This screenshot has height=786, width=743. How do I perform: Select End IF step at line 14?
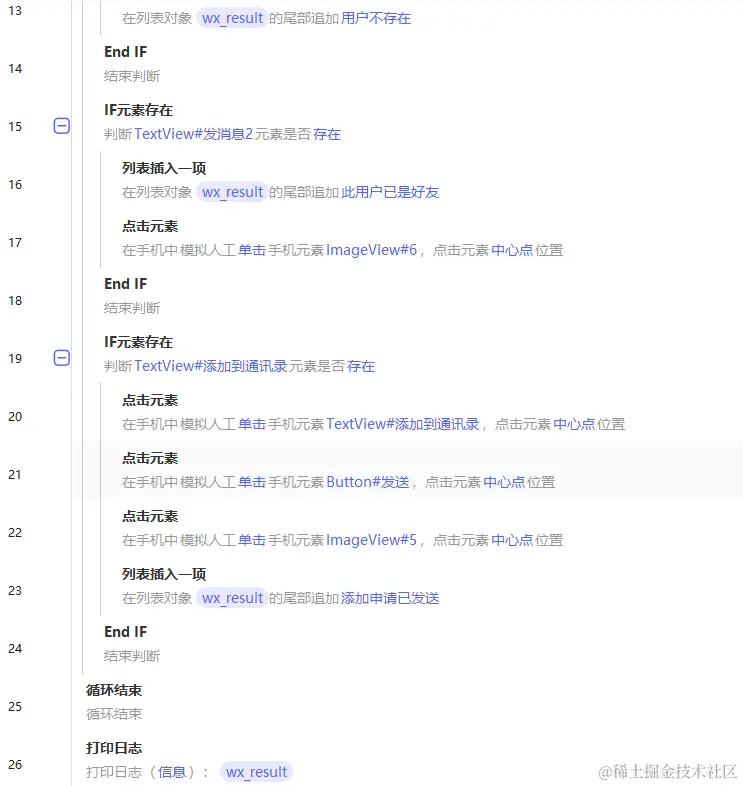pos(125,52)
